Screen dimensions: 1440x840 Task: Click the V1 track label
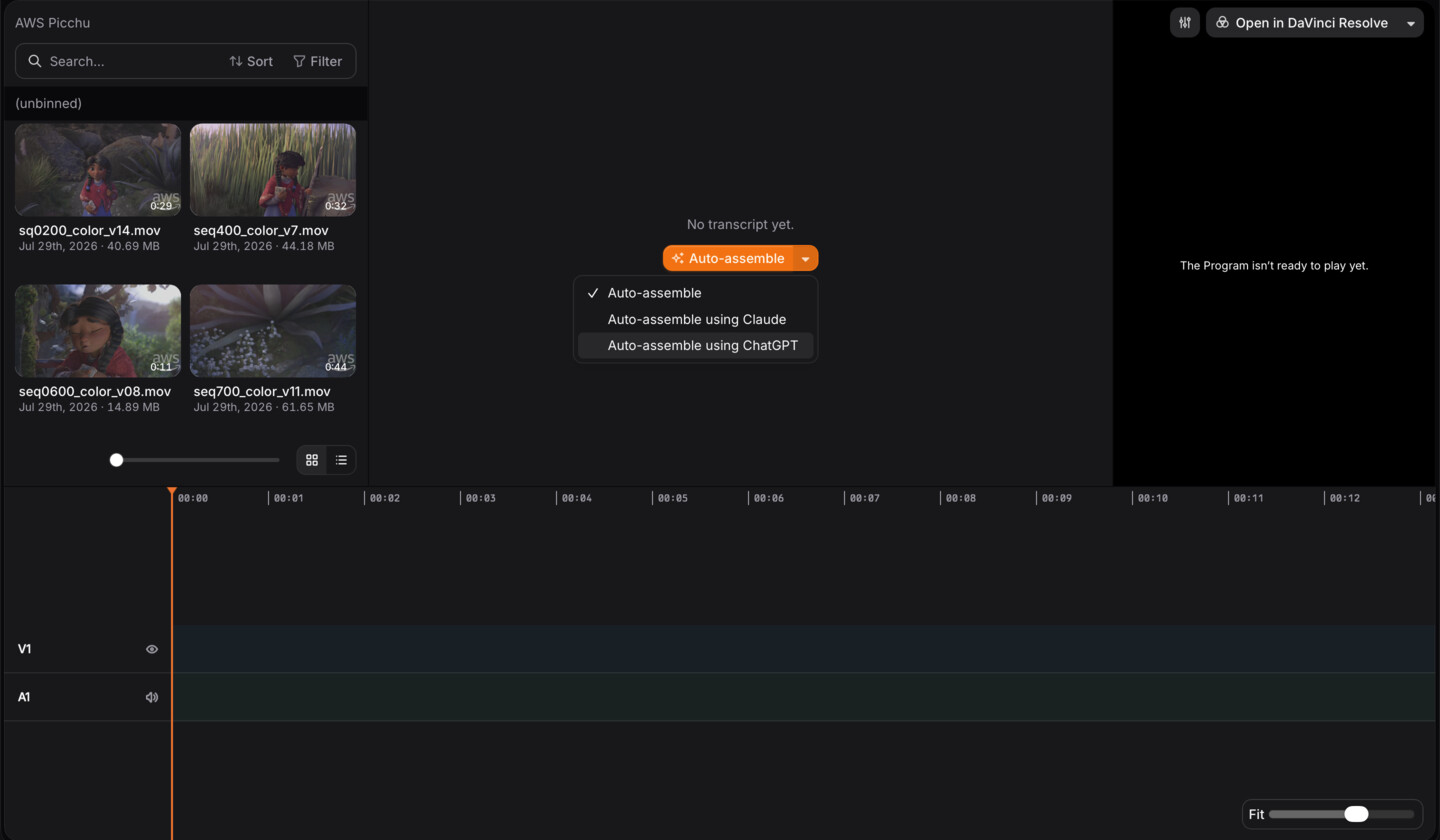click(24, 649)
